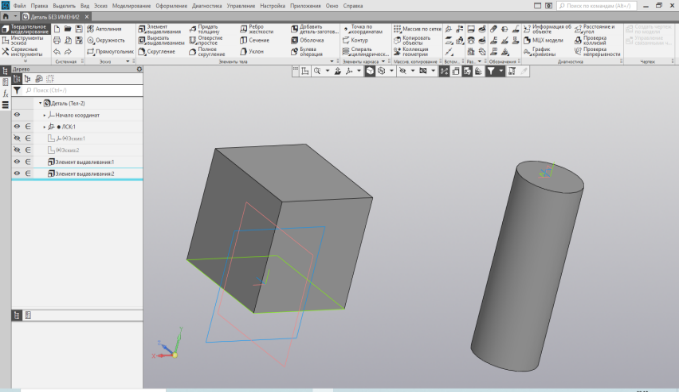Launch МЦХ модели calculation
This screenshot has width=679, height=392.
543,40
